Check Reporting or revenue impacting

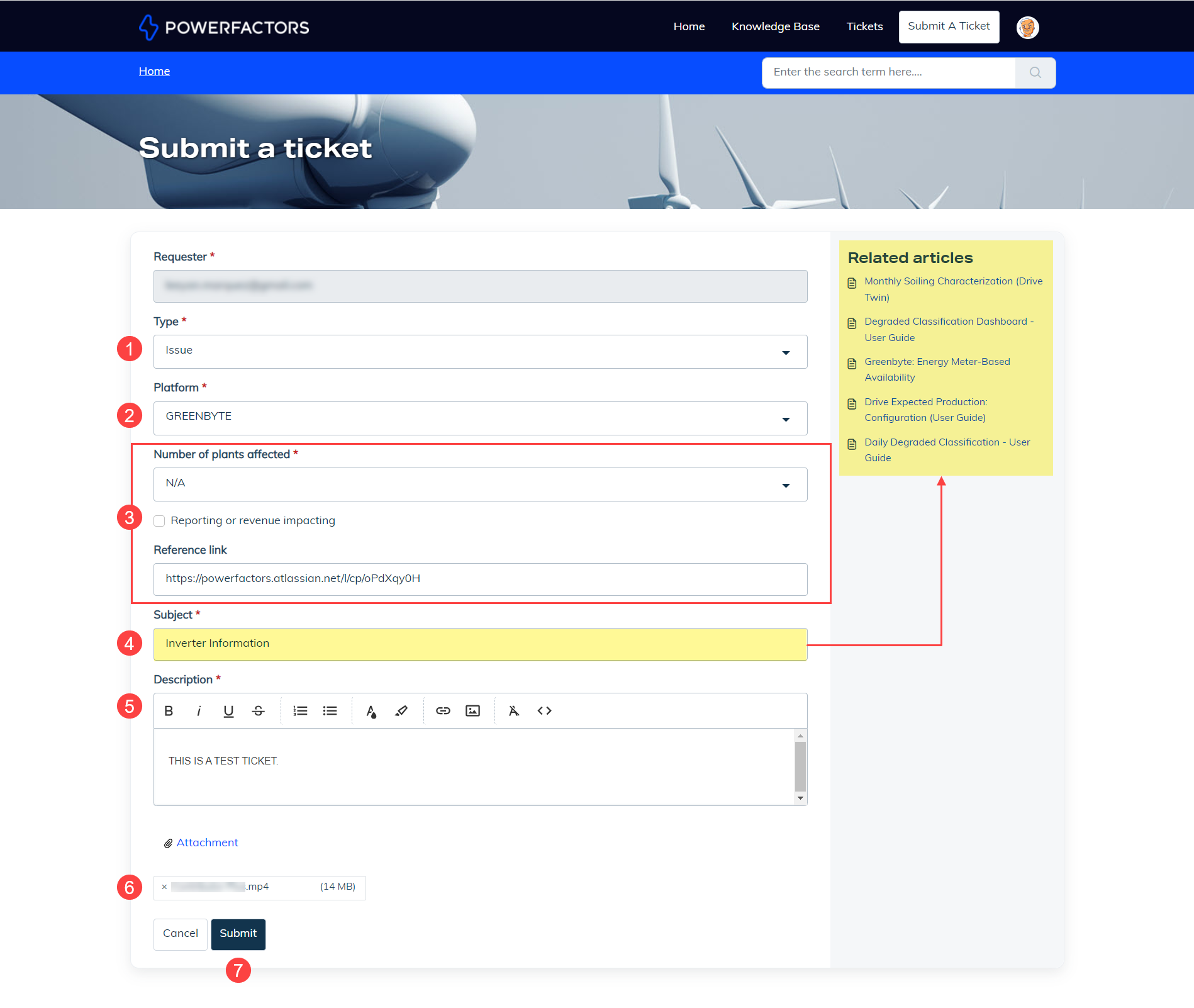pos(159,520)
